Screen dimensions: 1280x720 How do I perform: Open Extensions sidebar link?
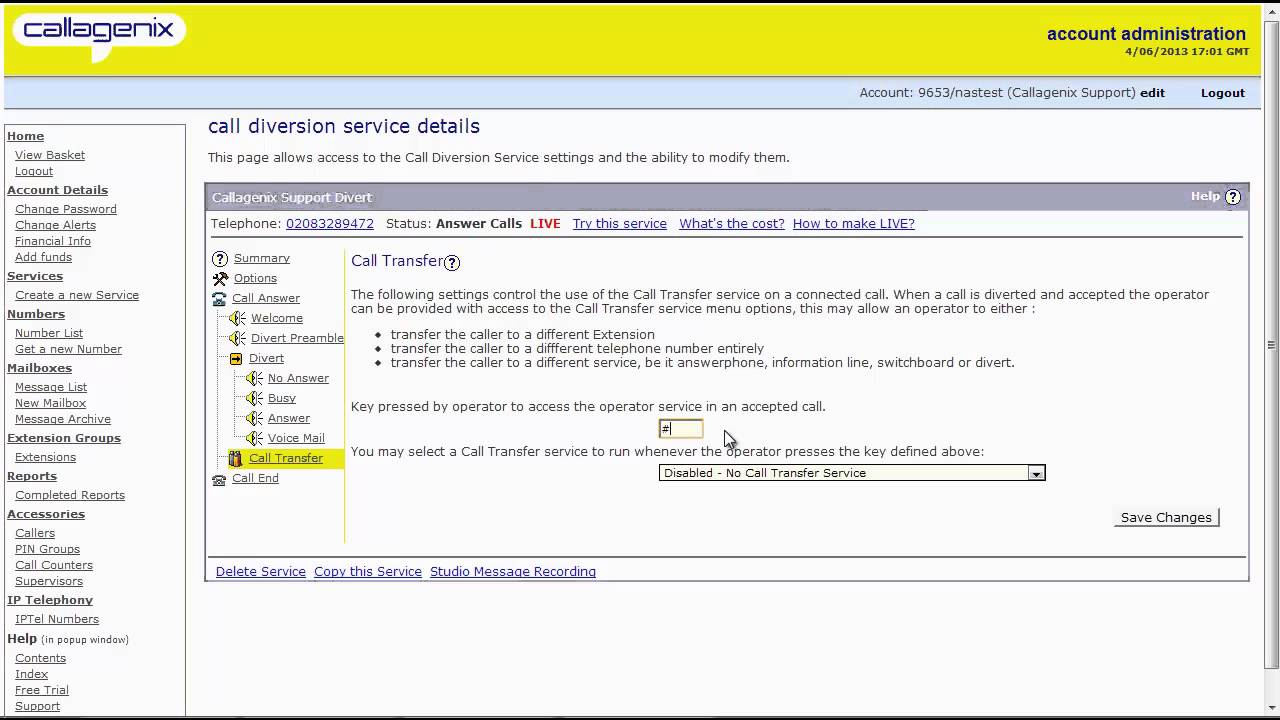coord(46,457)
